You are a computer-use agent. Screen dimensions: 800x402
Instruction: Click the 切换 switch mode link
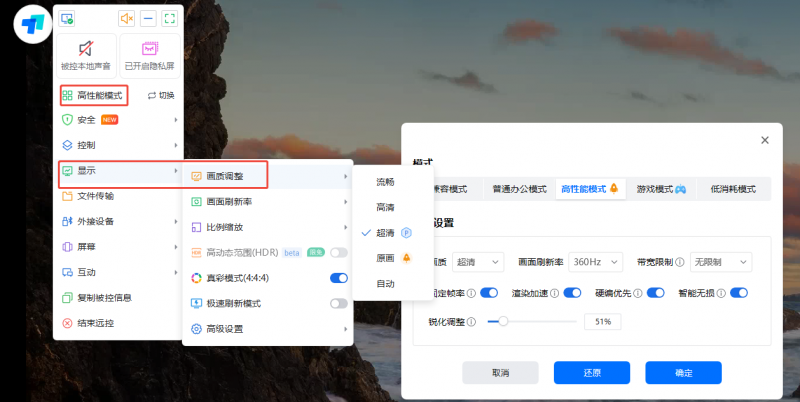[161, 95]
